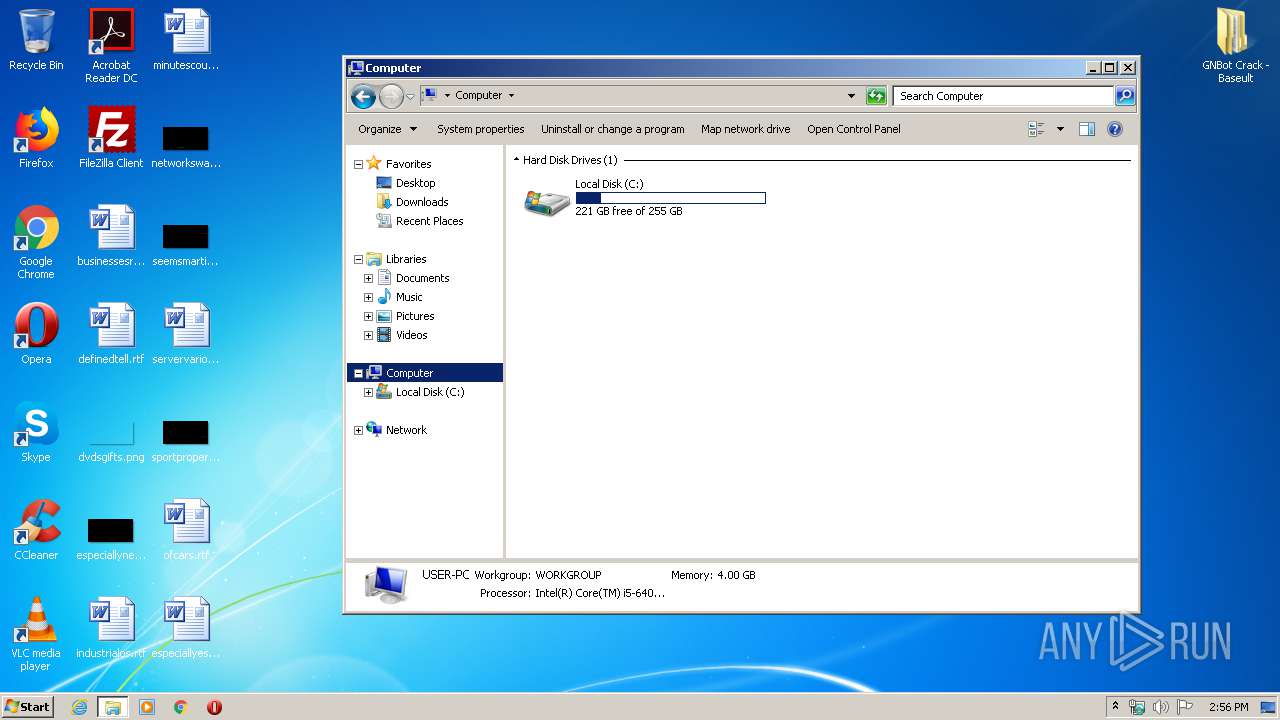1280x720 pixels.
Task: Open the recent pages dropdown arrow
Action: pos(410,97)
